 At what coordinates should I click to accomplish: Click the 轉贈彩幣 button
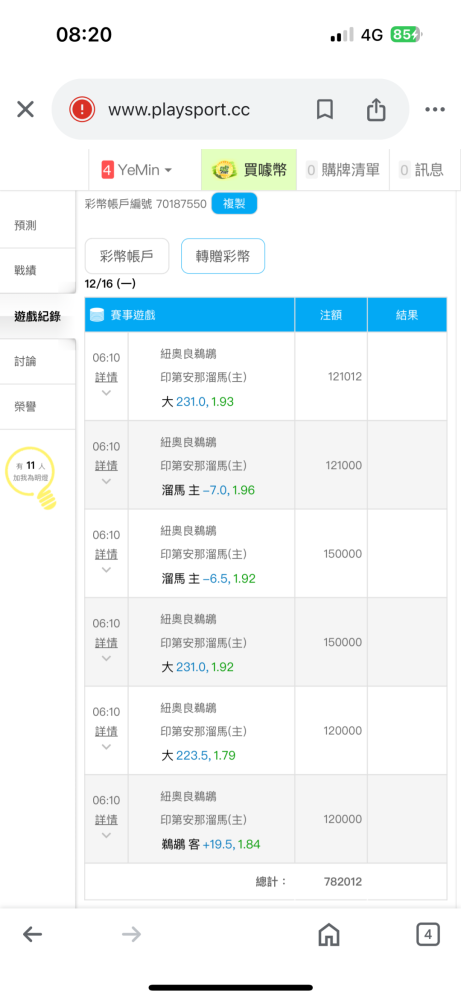click(223, 256)
